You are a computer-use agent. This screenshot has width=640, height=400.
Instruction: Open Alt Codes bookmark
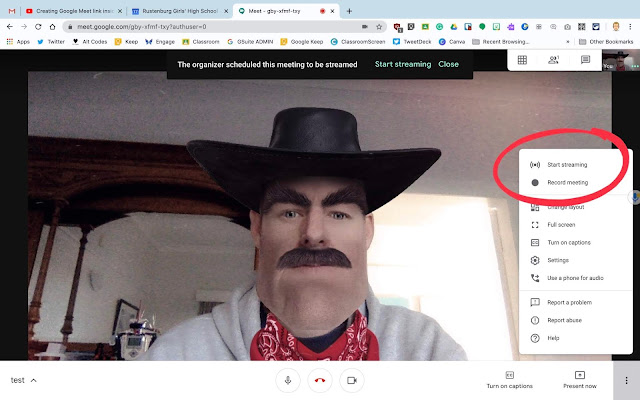click(90, 42)
